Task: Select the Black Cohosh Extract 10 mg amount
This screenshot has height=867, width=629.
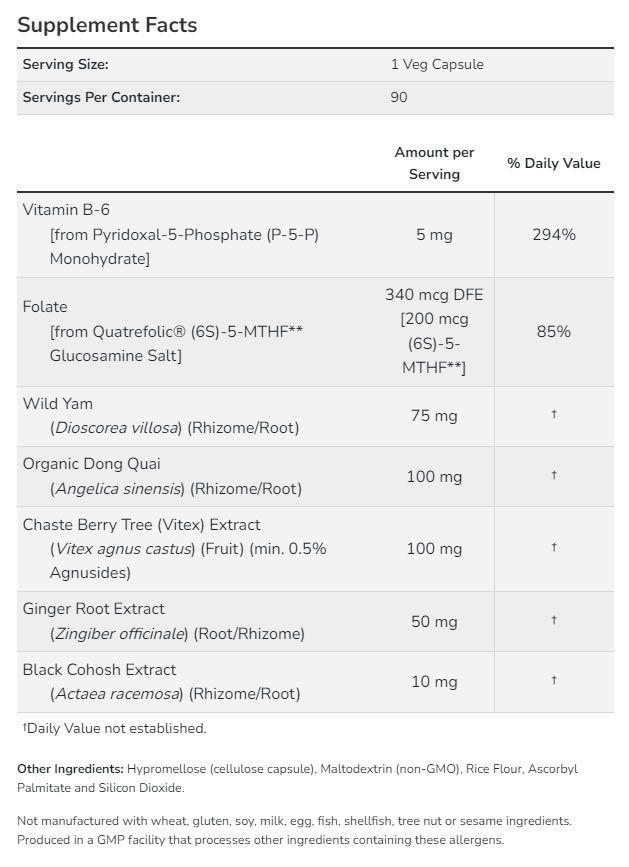Action: [434, 682]
